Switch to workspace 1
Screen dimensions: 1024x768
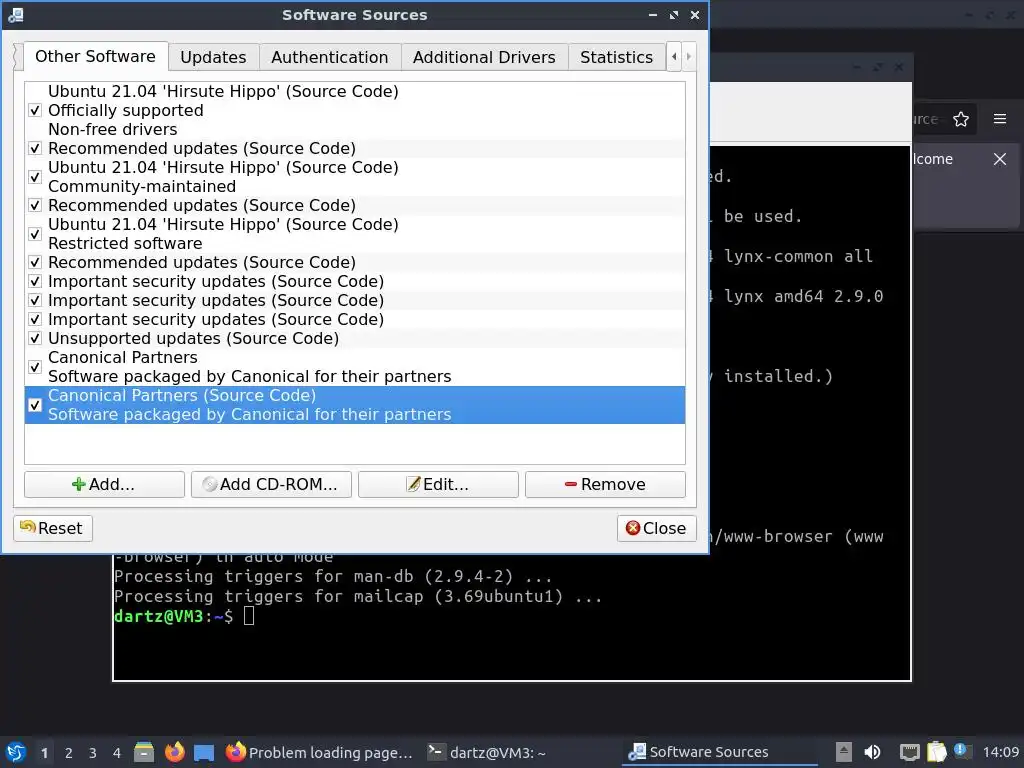44,753
